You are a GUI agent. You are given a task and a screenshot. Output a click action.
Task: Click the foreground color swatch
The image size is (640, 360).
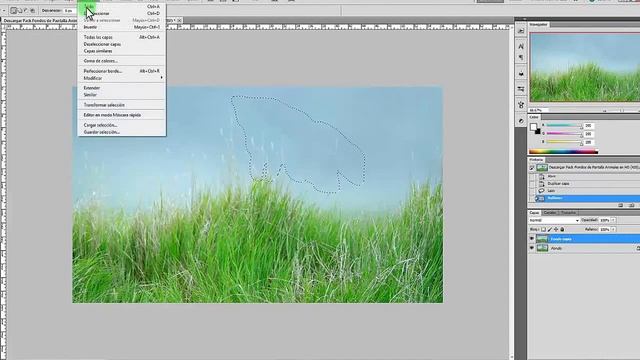[533, 127]
